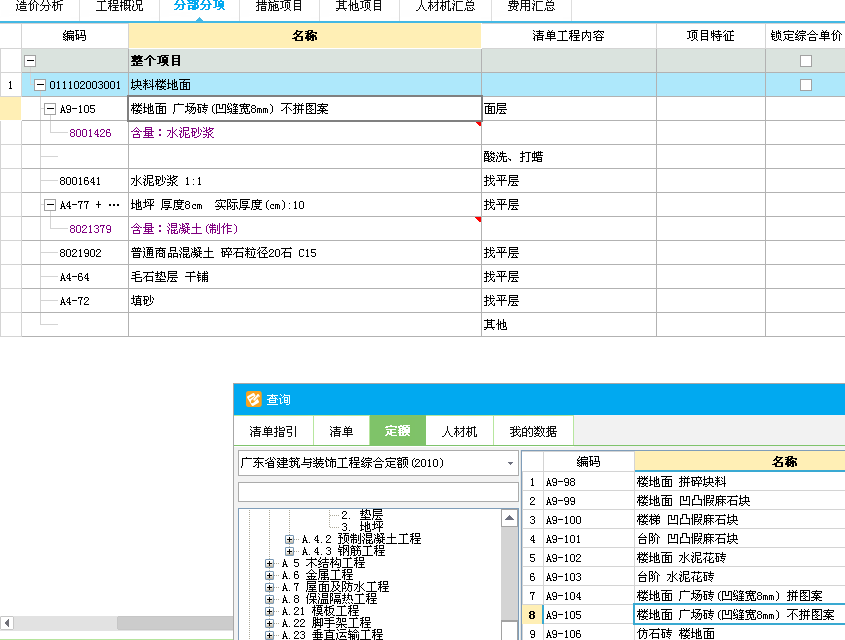Open the 费用汇总 tab

coord(531,6)
